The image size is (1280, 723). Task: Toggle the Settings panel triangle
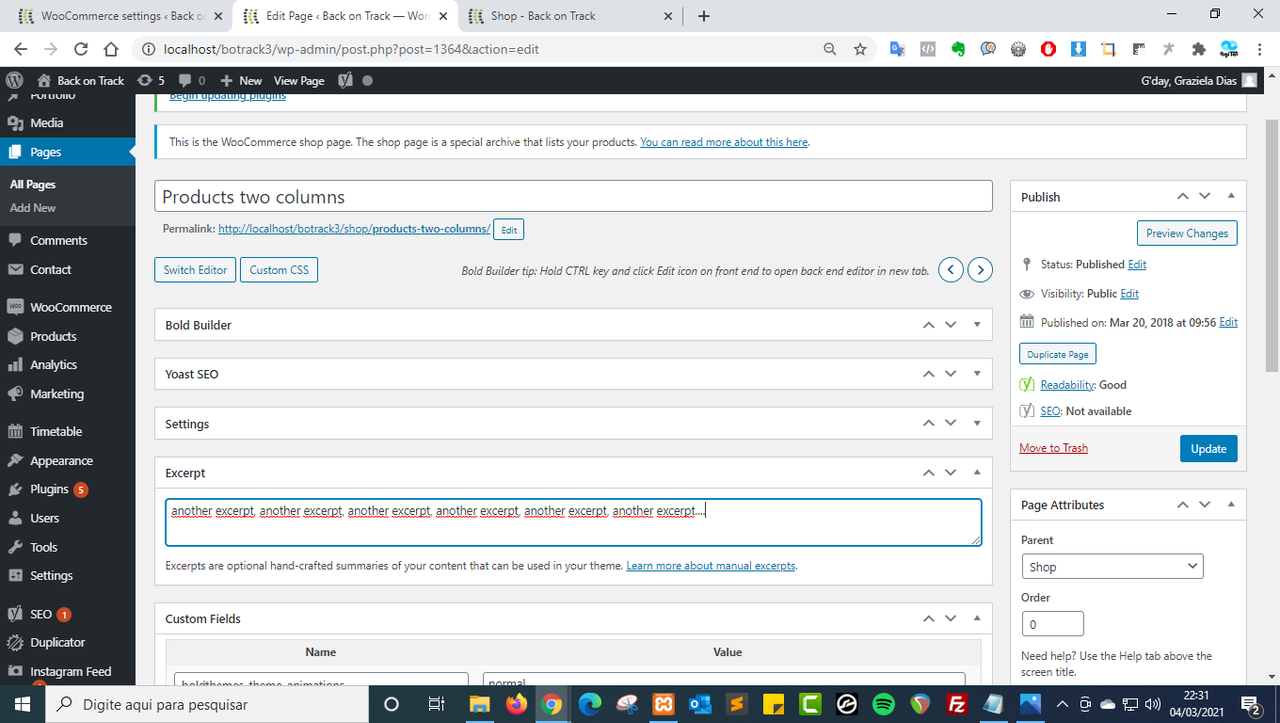pos(977,424)
